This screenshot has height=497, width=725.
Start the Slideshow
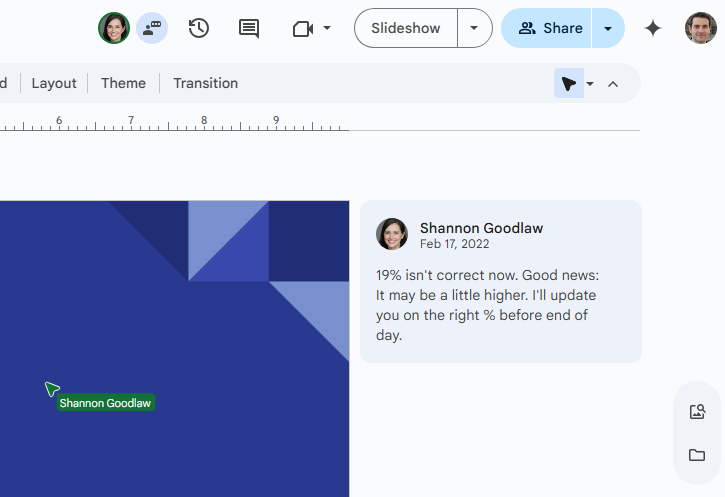[x=405, y=28]
